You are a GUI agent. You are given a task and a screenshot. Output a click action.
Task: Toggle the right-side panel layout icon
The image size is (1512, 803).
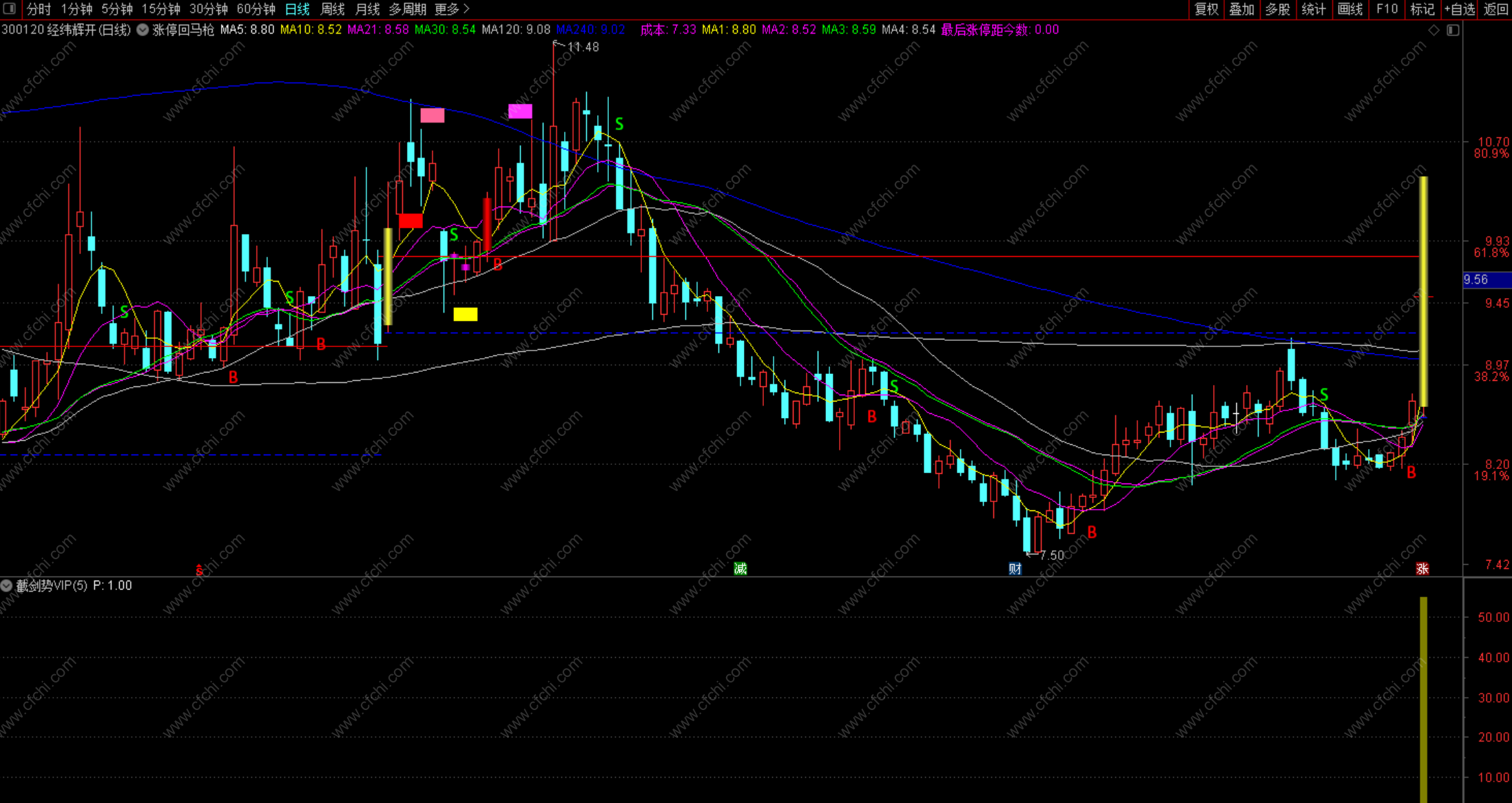(x=1453, y=30)
